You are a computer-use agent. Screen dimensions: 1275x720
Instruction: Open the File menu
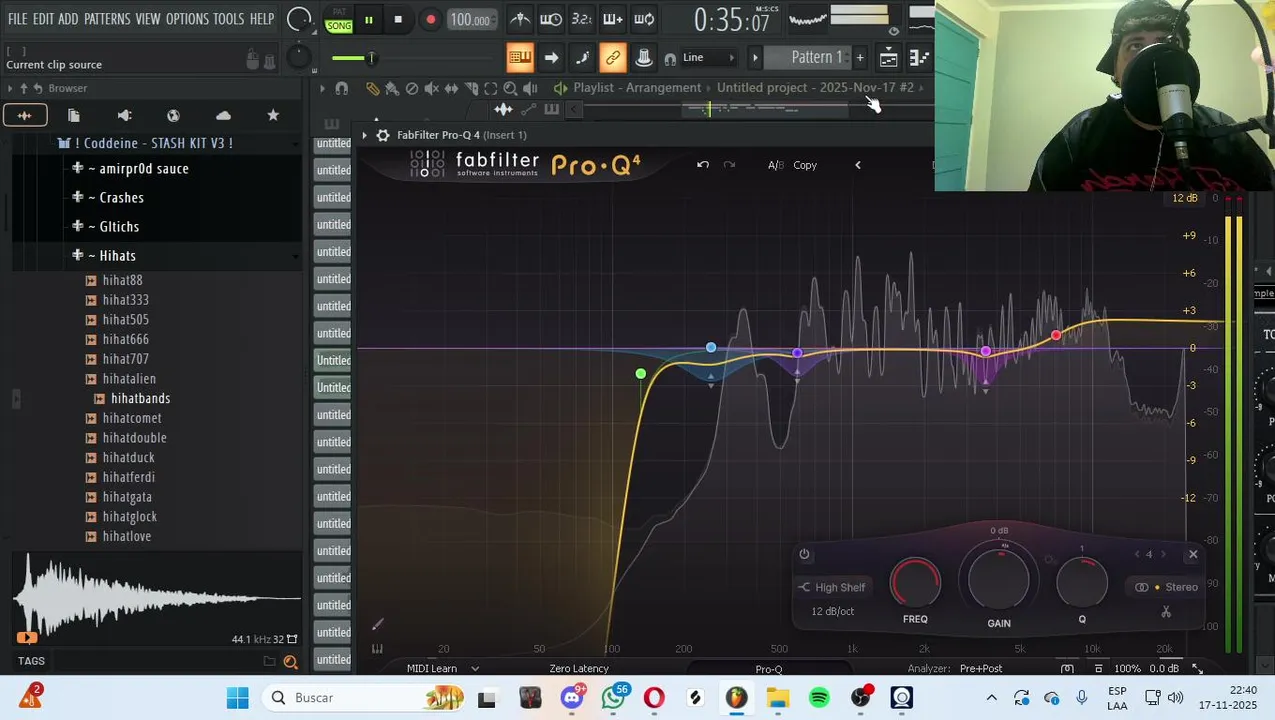click(x=17, y=19)
